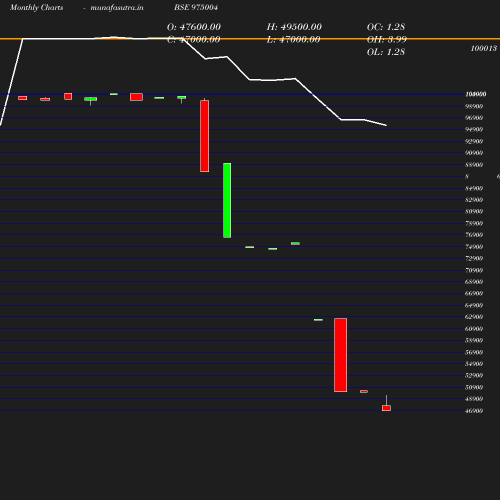Click the 46900 price axis label
Viewport: 500px width, 500px height.
coord(474,411)
